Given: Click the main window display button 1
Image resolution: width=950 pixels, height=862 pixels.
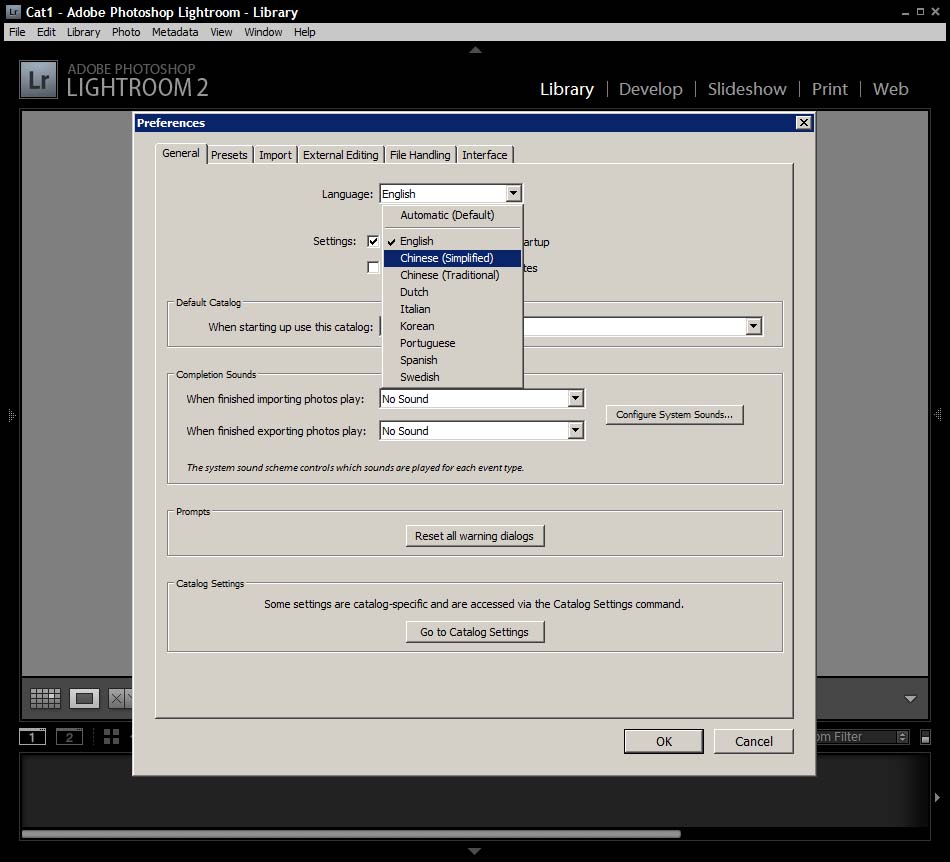Looking at the screenshot, I should point(32,737).
